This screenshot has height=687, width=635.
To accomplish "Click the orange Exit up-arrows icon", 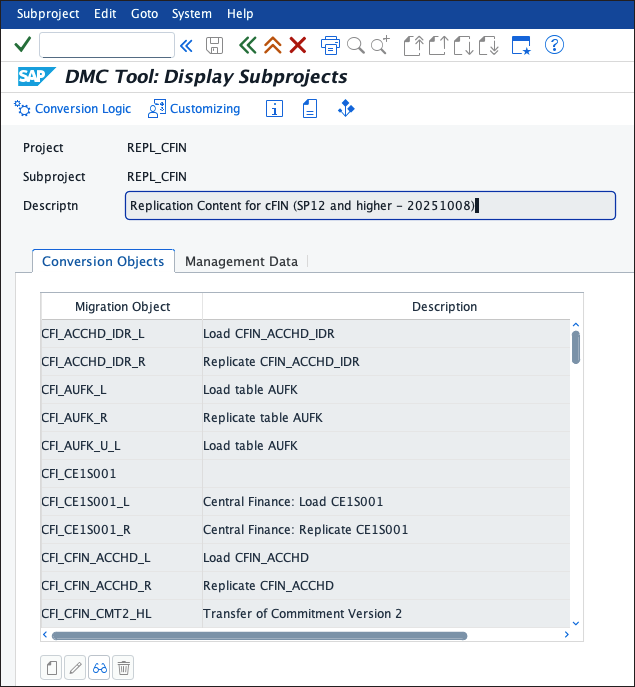I will click(273, 45).
